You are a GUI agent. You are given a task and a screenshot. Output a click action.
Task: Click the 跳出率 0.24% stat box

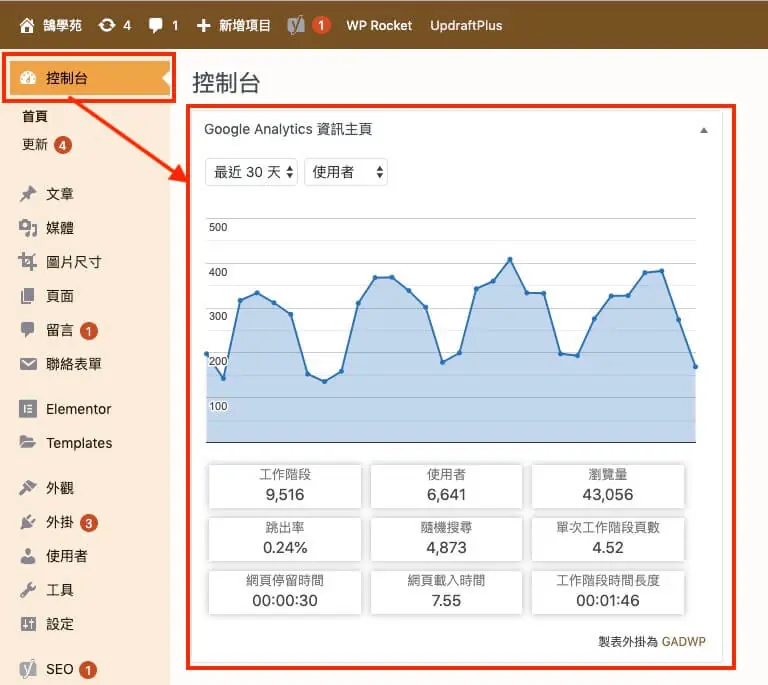285,539
